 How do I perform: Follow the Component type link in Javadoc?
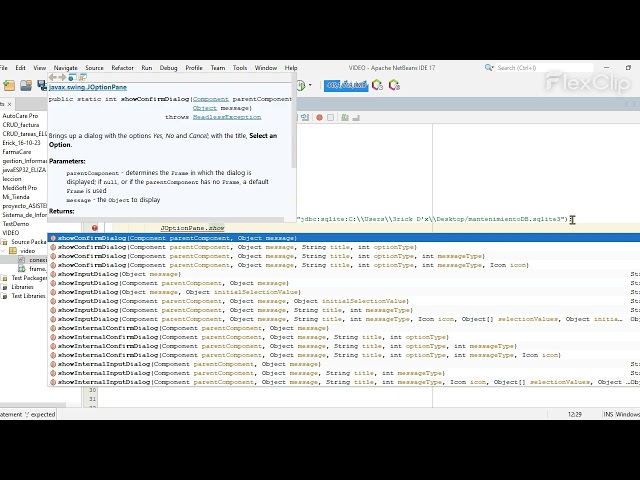pos(211,99)
